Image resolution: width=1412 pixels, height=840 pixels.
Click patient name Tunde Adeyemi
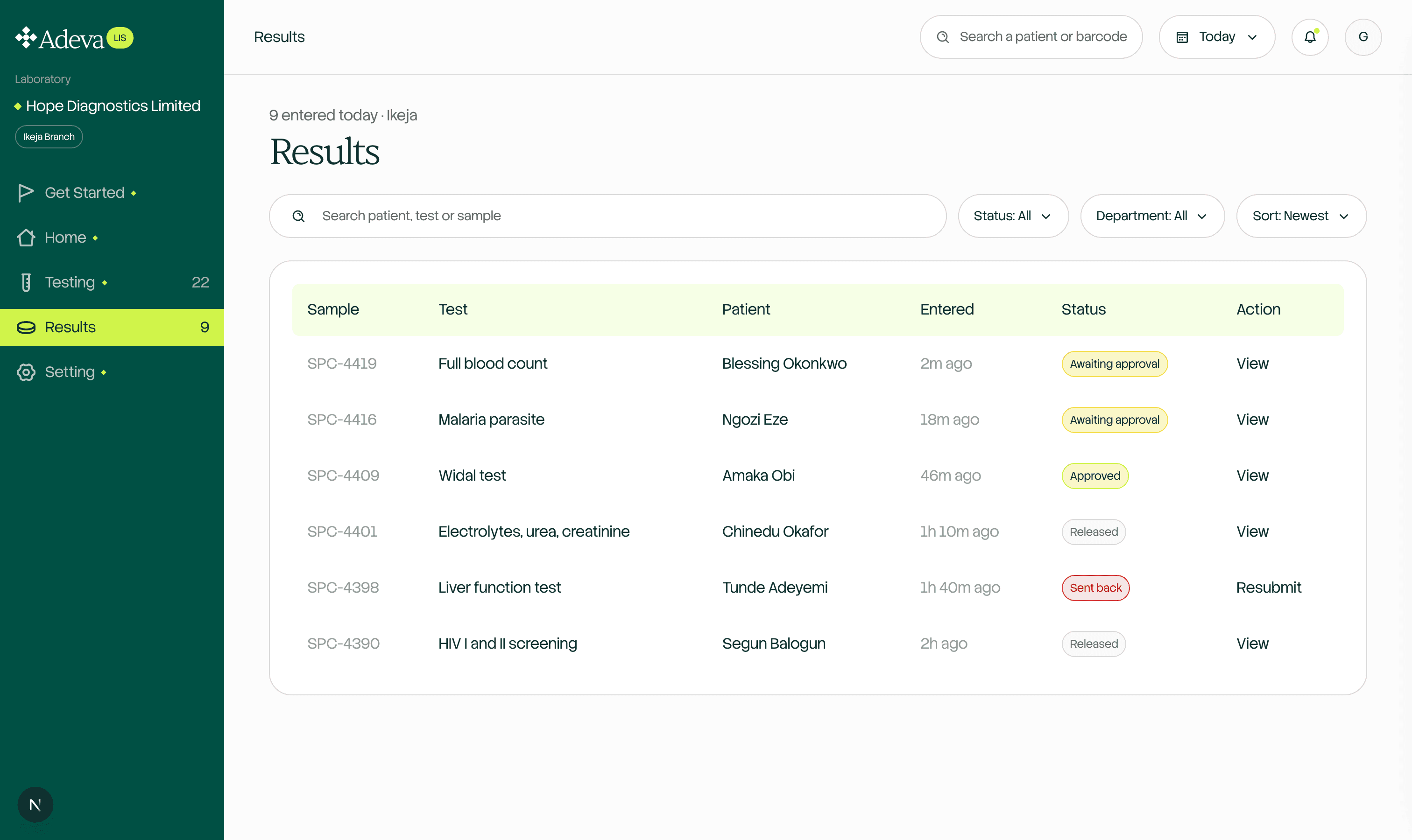774,588
